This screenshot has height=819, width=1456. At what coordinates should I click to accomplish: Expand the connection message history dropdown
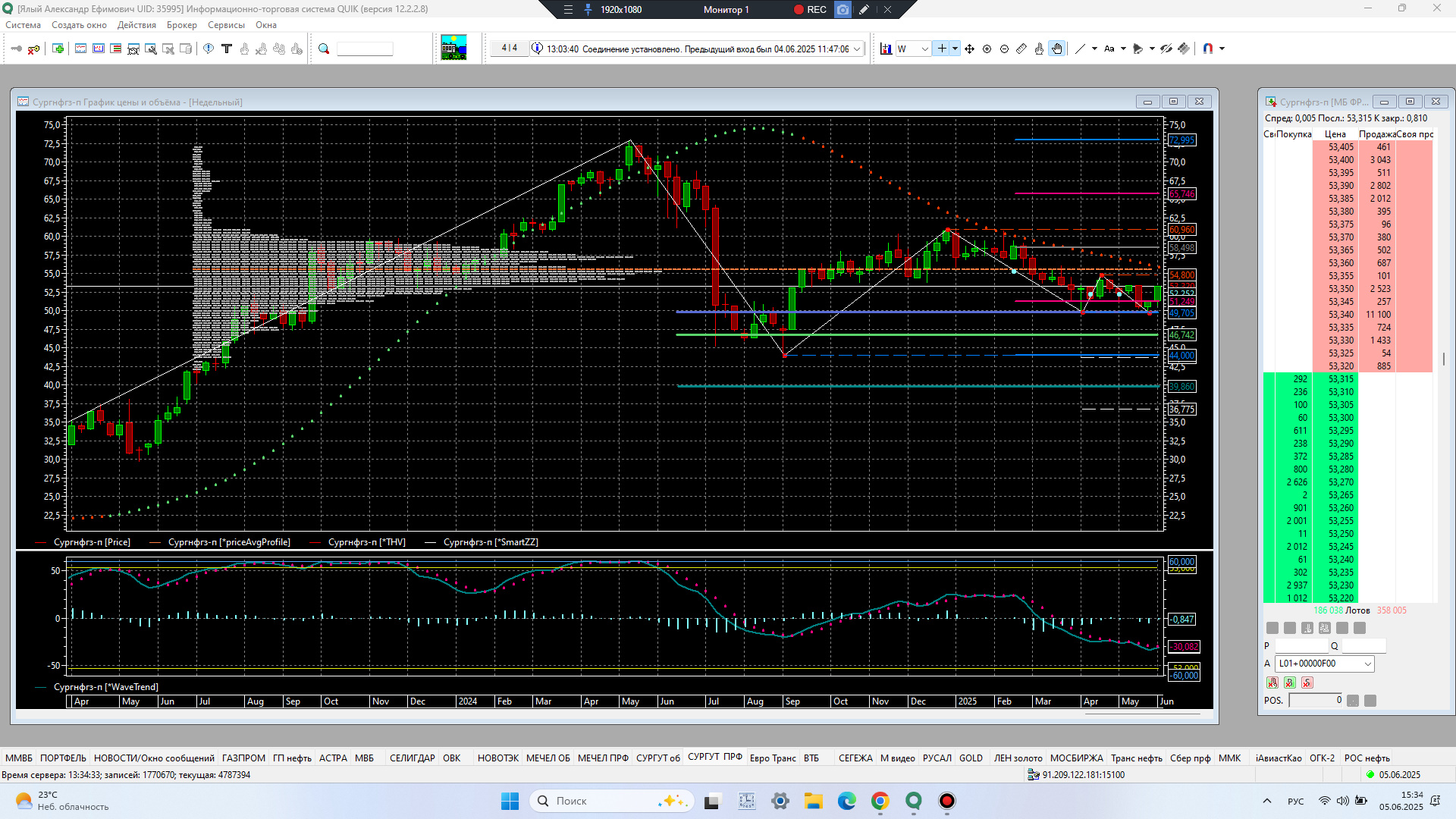click(857, 49)
